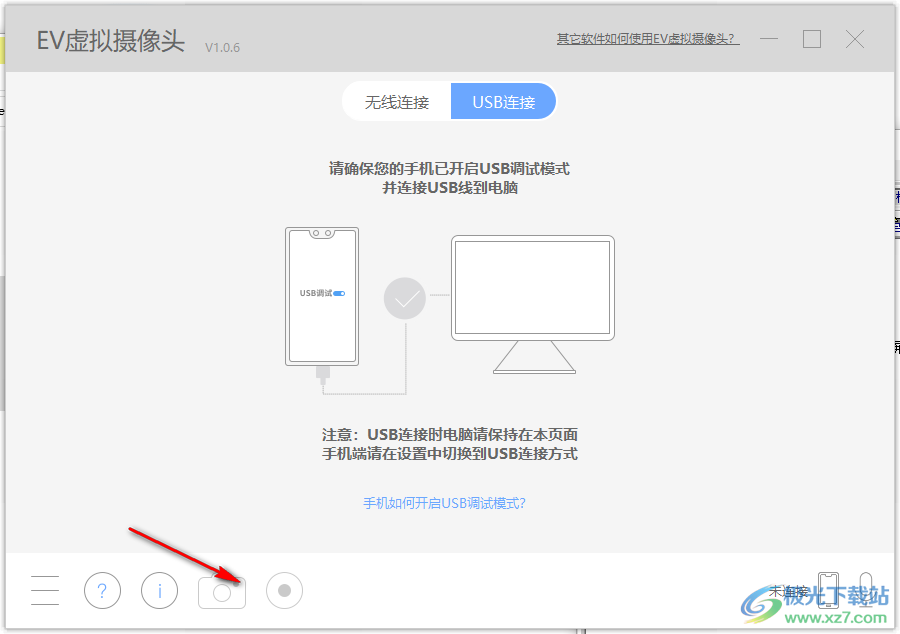This screenshot has width=900, height=634.
Task: Click the microphone icon bottom right
Action: (864, 591)
